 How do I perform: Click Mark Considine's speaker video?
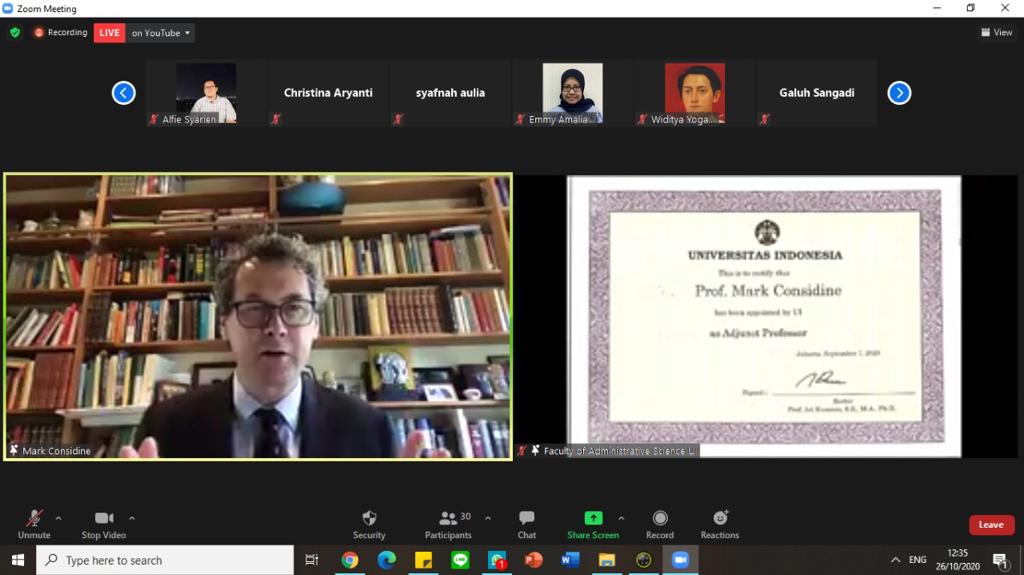258,317
